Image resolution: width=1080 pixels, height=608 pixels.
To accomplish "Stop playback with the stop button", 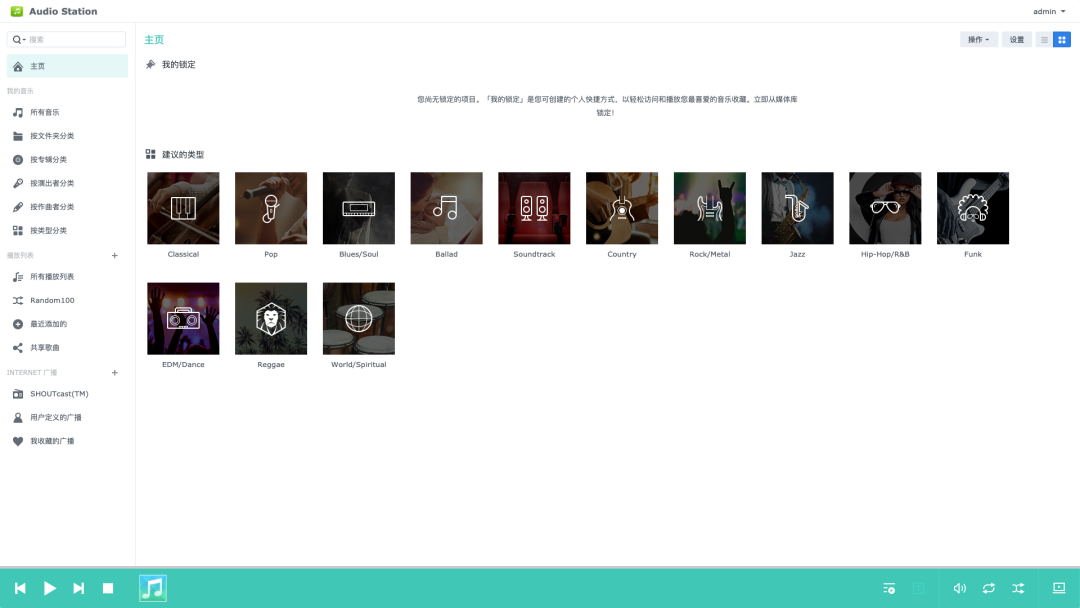I will [x=108, y=588].
